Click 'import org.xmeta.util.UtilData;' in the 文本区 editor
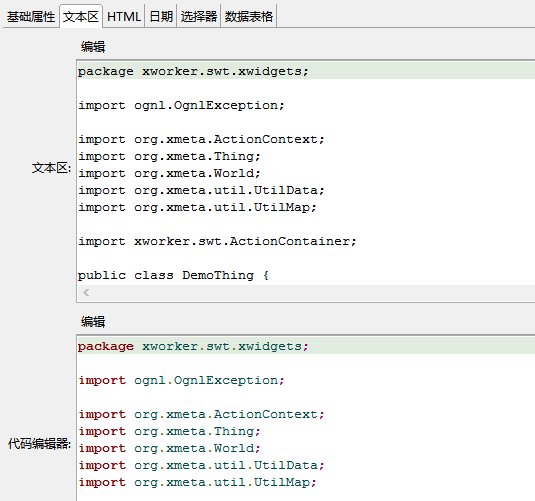 click(201, 190)
